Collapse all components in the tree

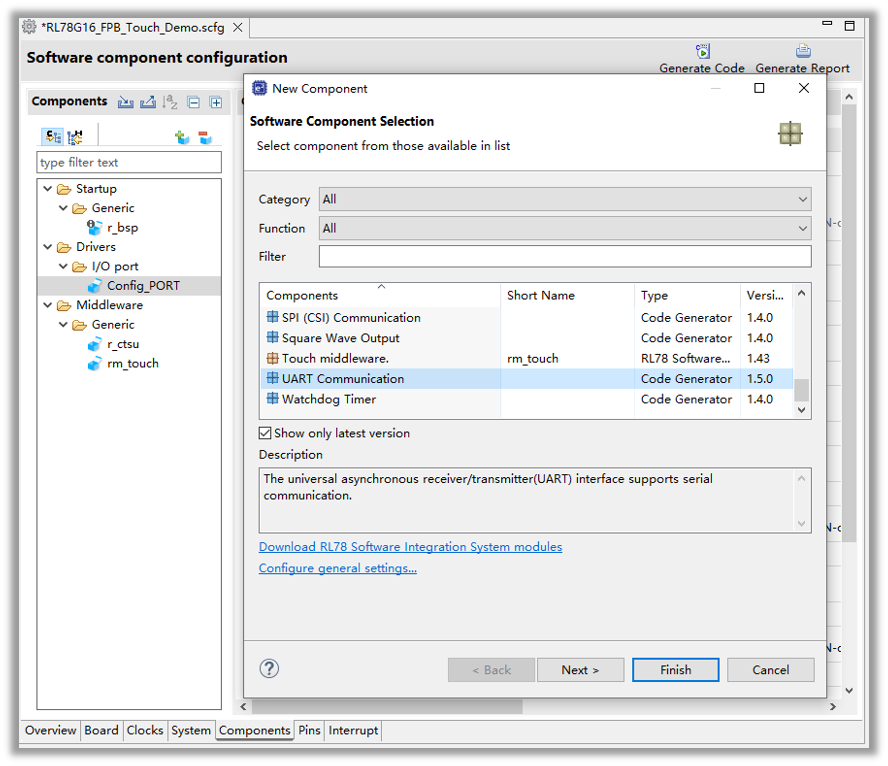[194, 102]
